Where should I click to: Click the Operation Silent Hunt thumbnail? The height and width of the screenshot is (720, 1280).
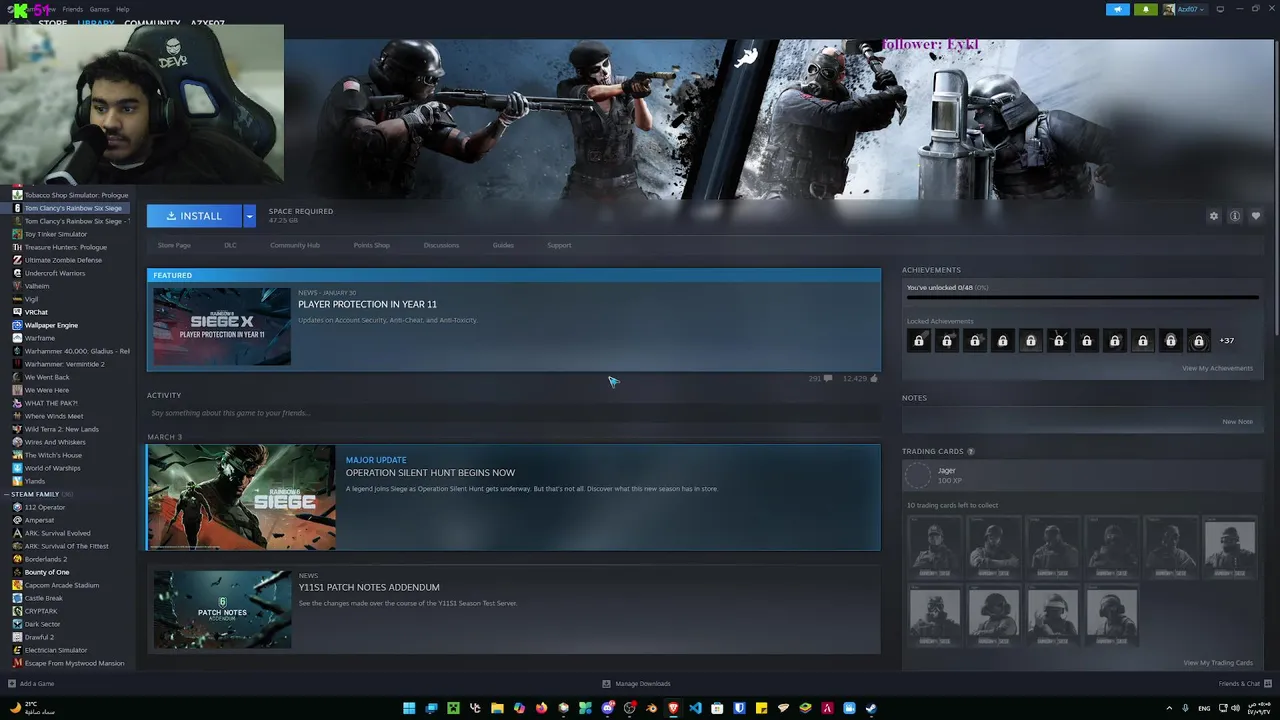click(241, 498)
